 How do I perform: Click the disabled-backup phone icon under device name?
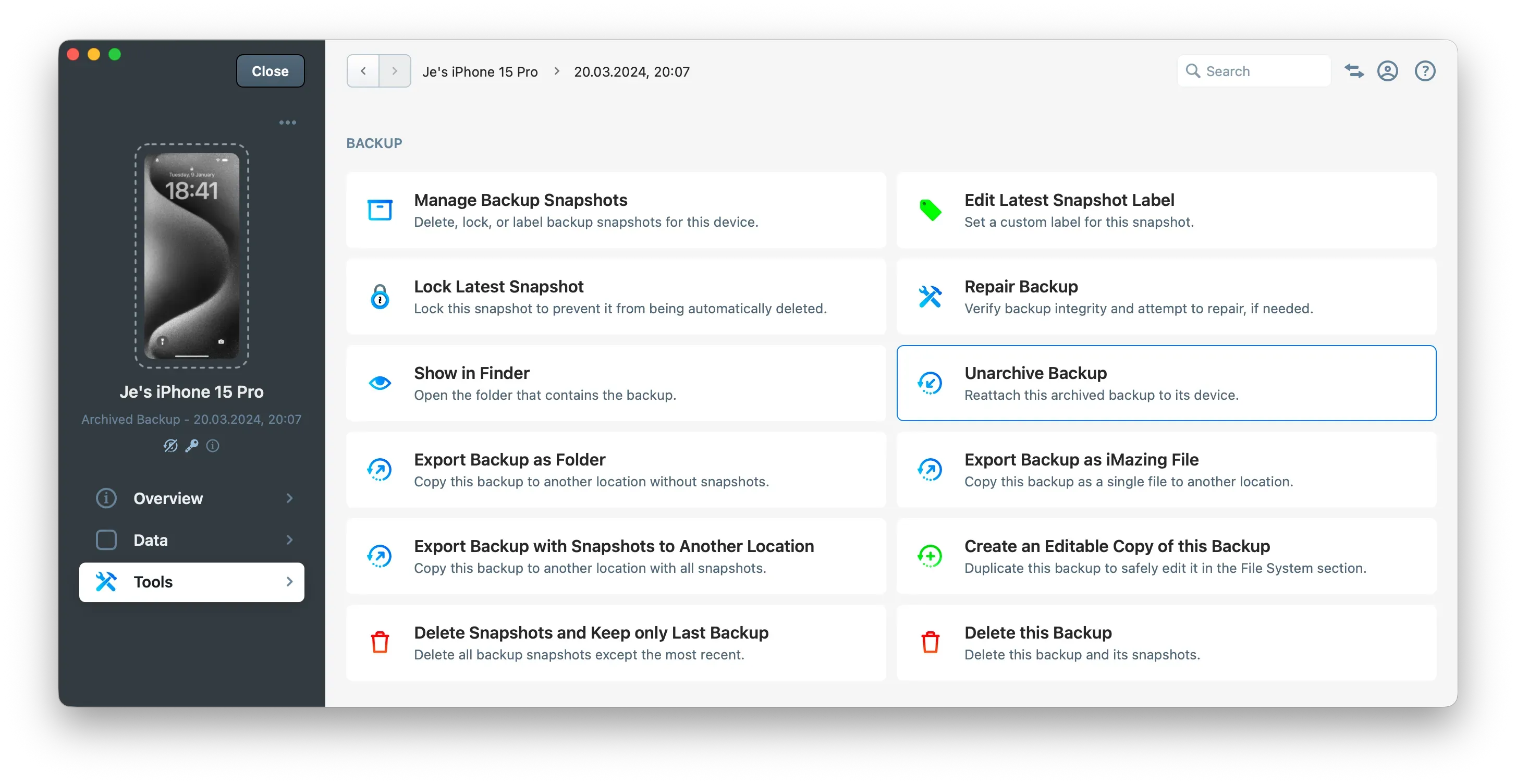point(170,446)
